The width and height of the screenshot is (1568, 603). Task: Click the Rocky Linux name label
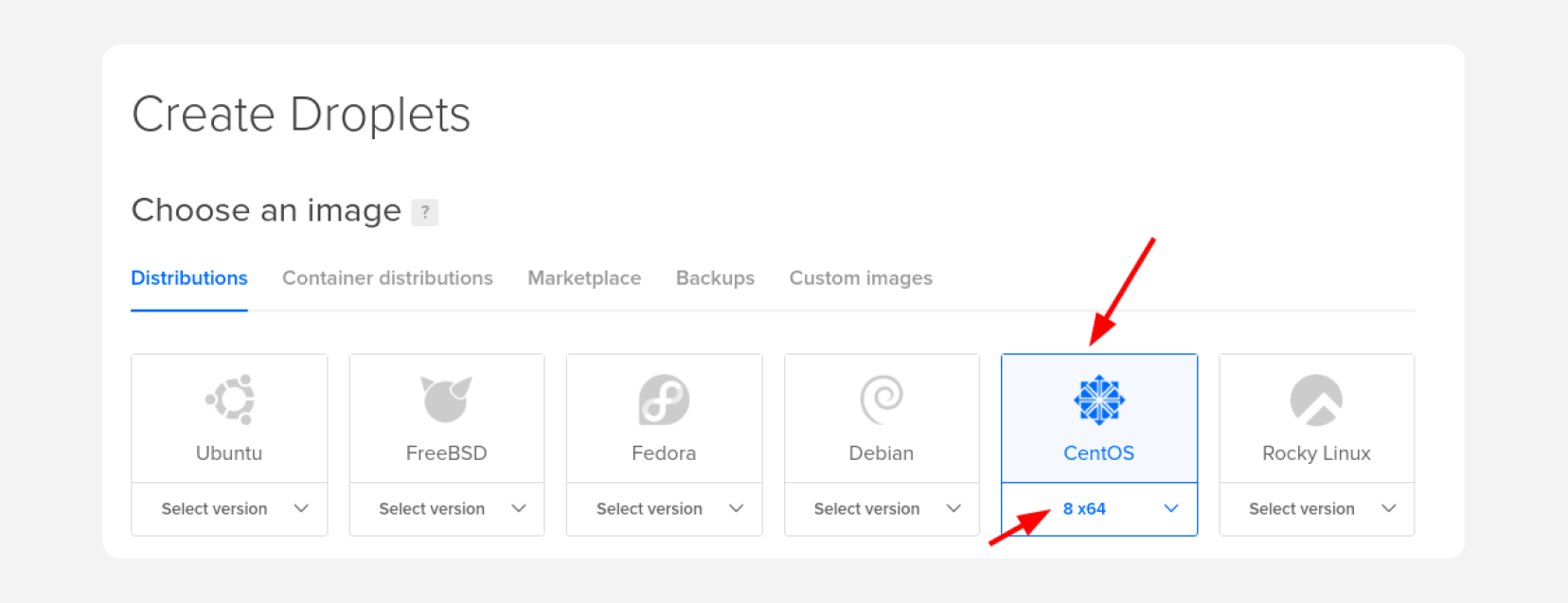click(x=1316, y=453)
